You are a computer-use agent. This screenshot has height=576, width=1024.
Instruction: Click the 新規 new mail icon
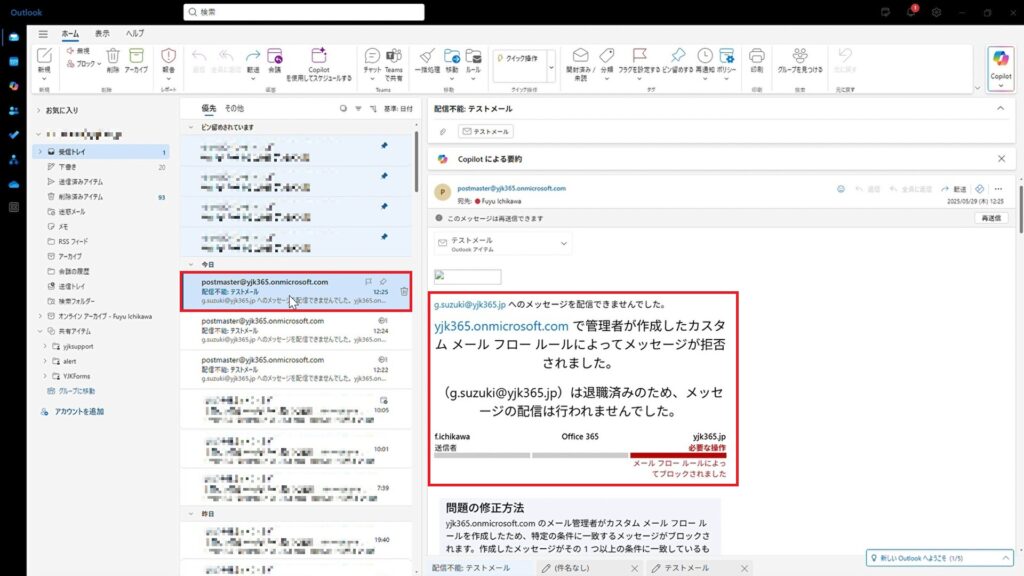pyautogui.click(x=44, y=56)
